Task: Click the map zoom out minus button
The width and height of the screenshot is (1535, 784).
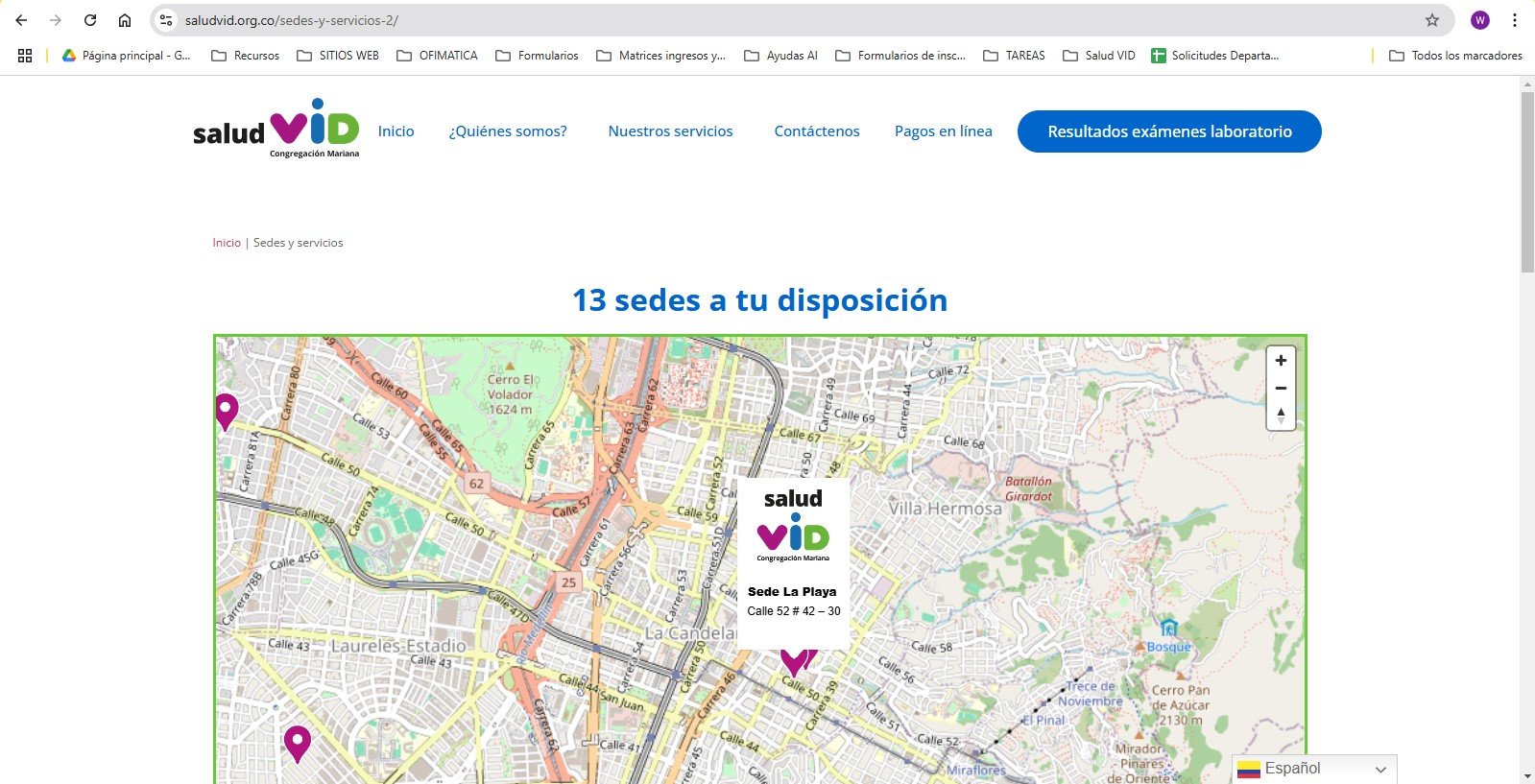Action: pos(1281,389)
